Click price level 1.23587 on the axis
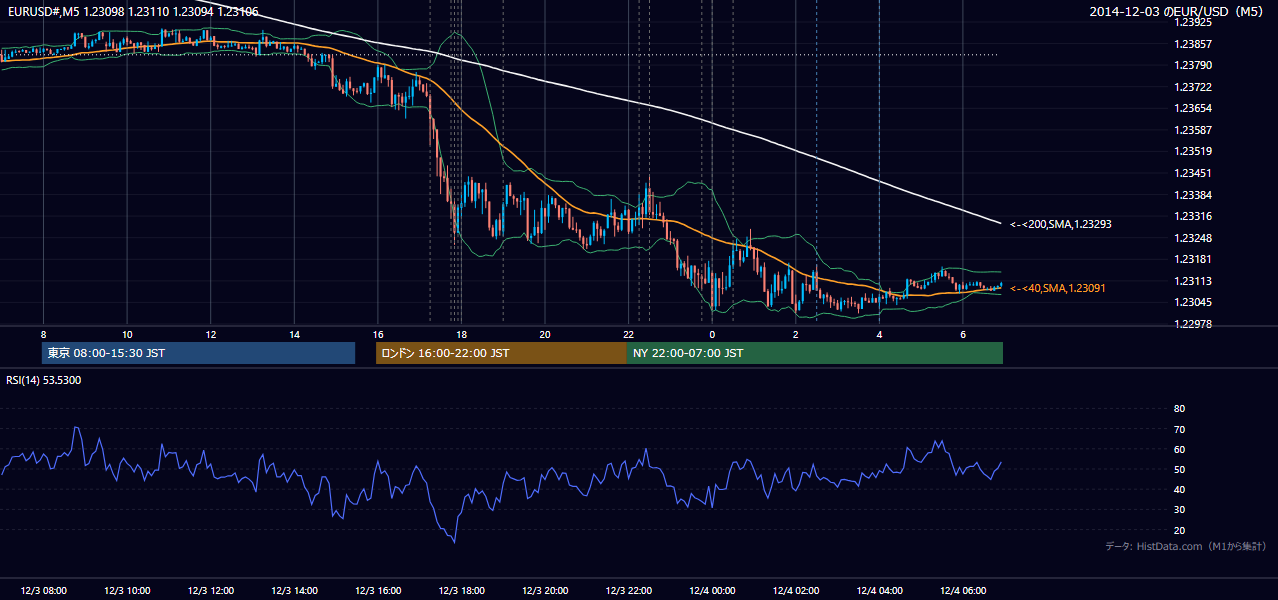Image resolution: width=1278 pixels, height=600 pixels. 1193,130
